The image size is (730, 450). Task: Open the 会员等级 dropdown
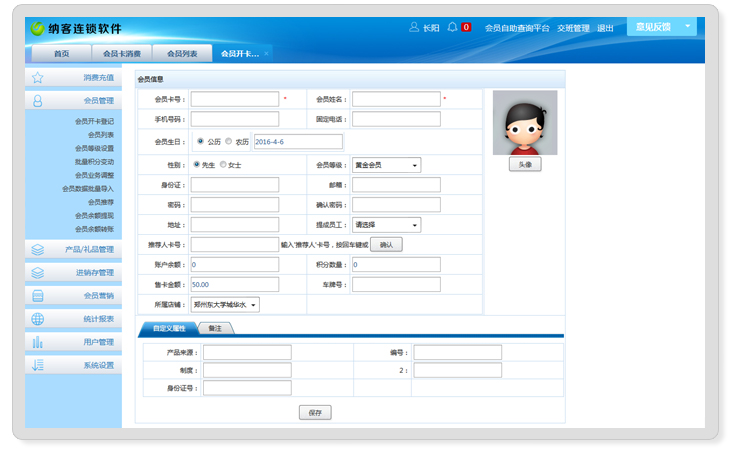click(x=386, y=165)
